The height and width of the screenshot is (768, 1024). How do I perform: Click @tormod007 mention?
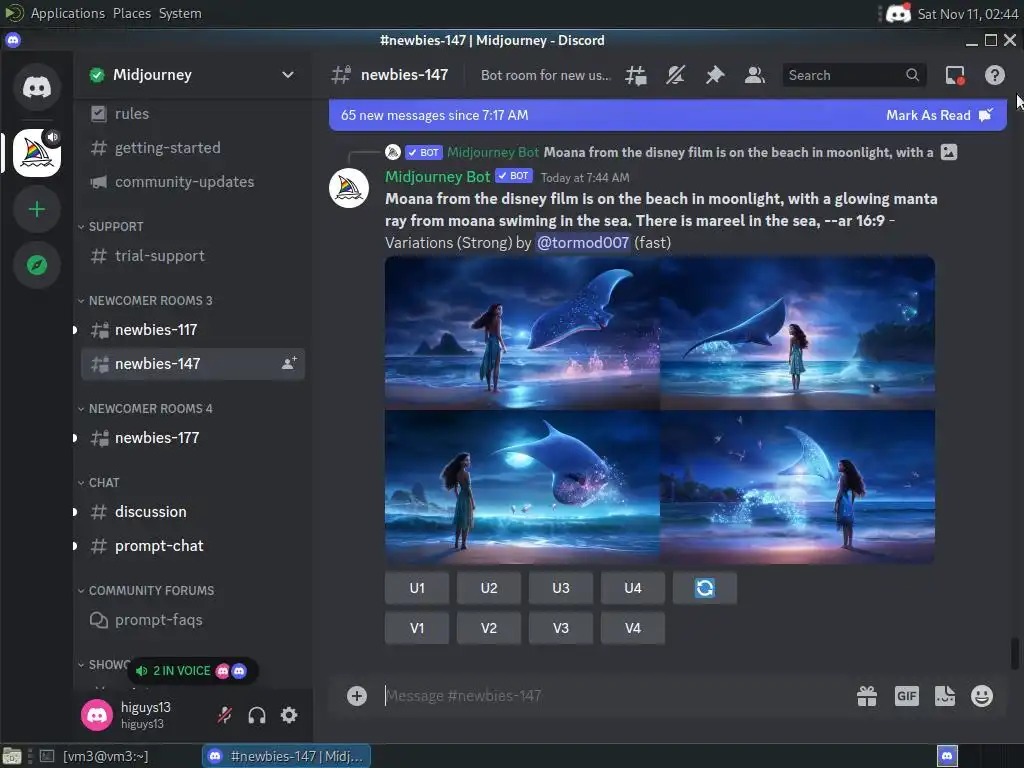pos(583,243)
